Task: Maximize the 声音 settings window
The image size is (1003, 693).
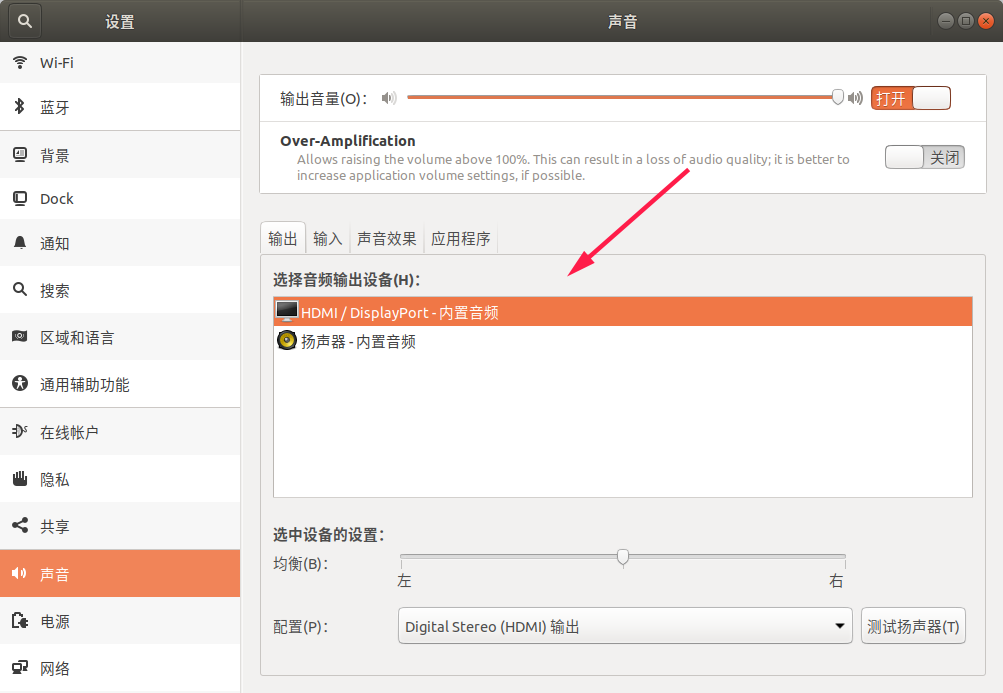Action: click(x=966, y=21)
